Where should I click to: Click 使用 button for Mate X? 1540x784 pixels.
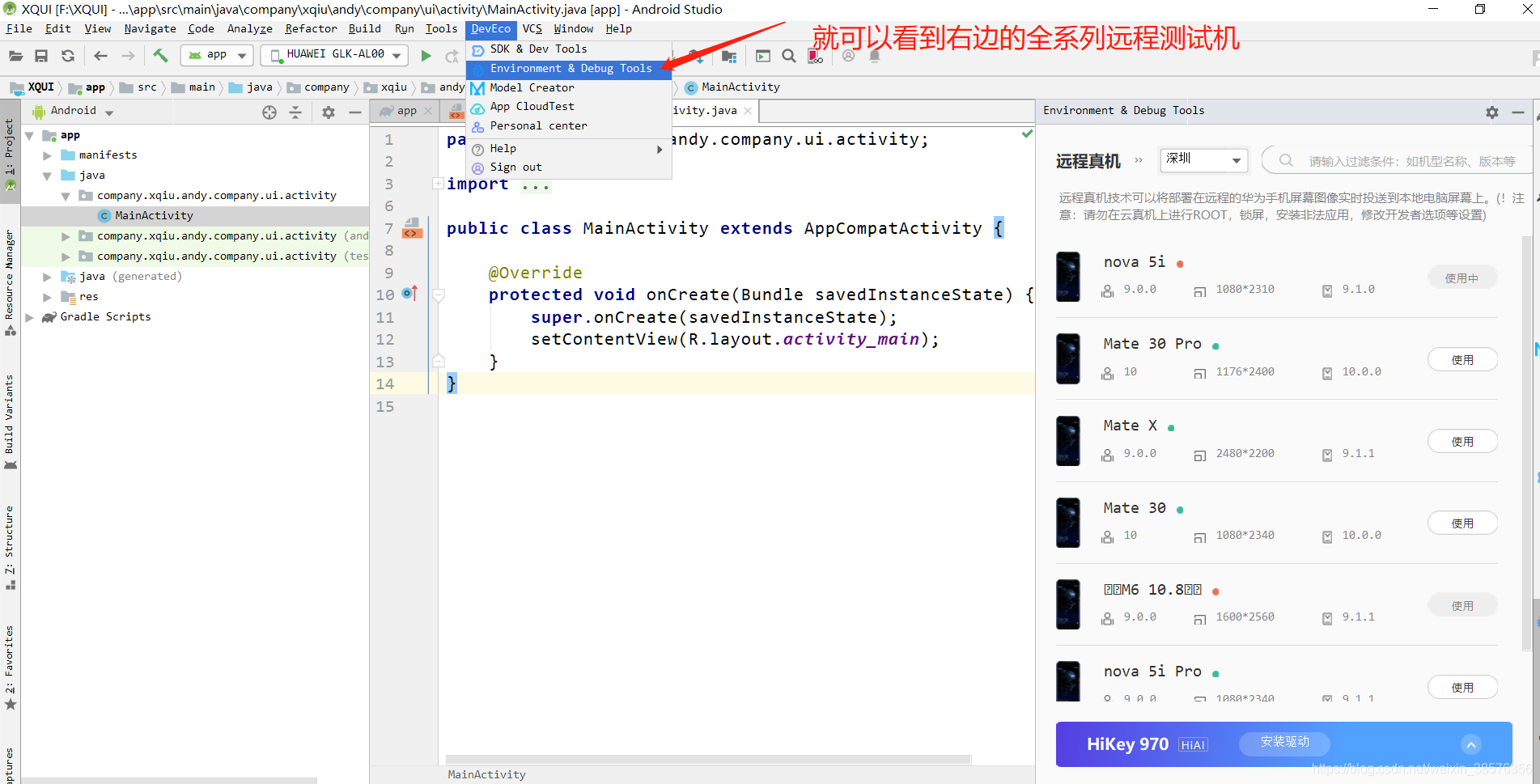pyautogui.click(x=1462, y=442)
